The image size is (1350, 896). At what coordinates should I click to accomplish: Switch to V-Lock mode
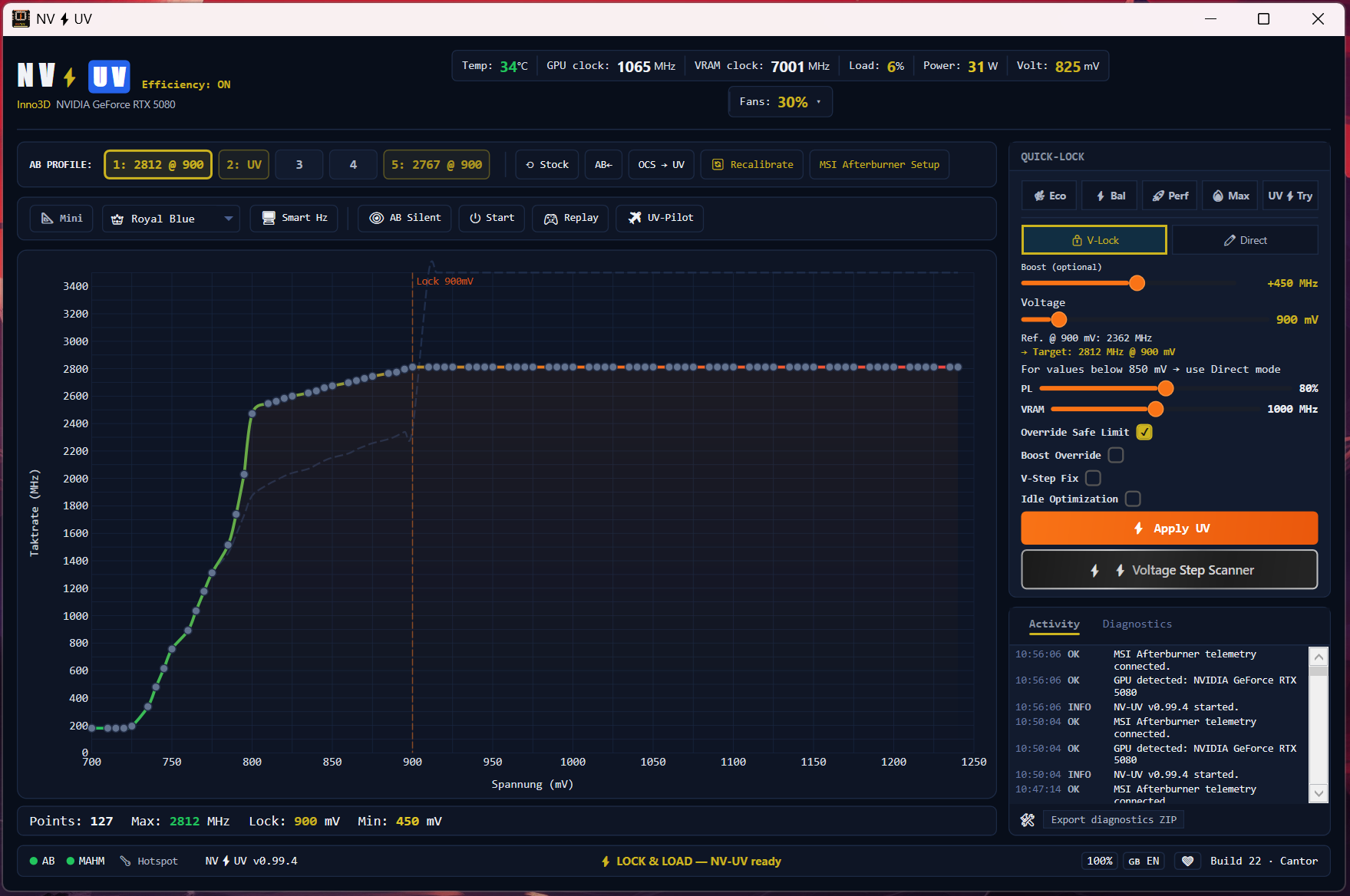pyautogui.click(x=1094, y=240)
